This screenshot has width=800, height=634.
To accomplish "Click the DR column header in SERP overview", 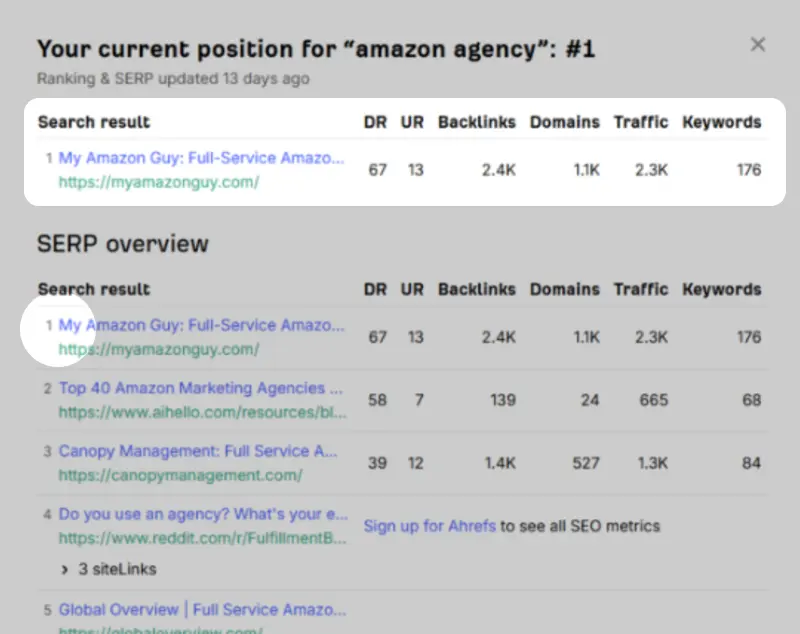I will tap(375, 289).
